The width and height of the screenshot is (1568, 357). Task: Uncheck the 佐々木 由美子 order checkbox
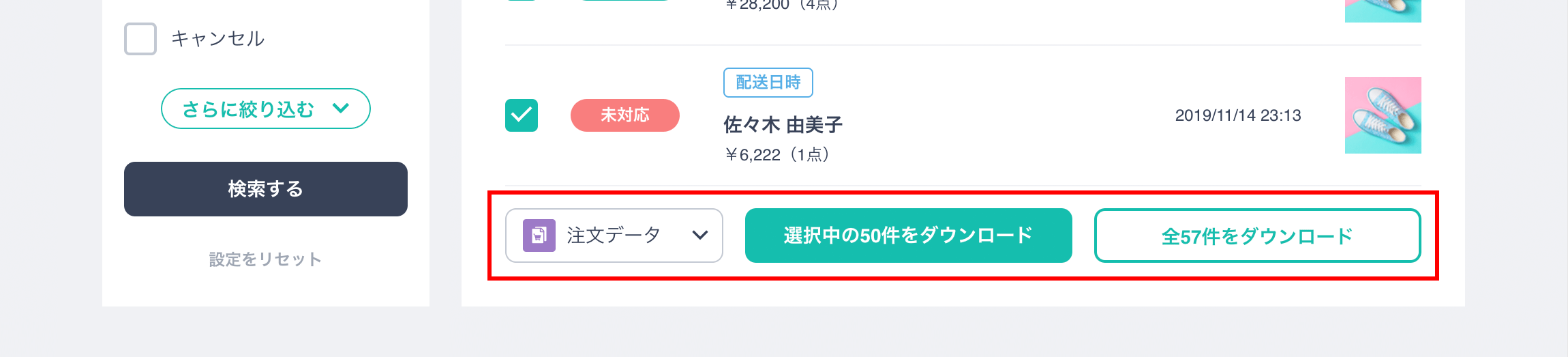pyautogui.click(x=522, y=115)
